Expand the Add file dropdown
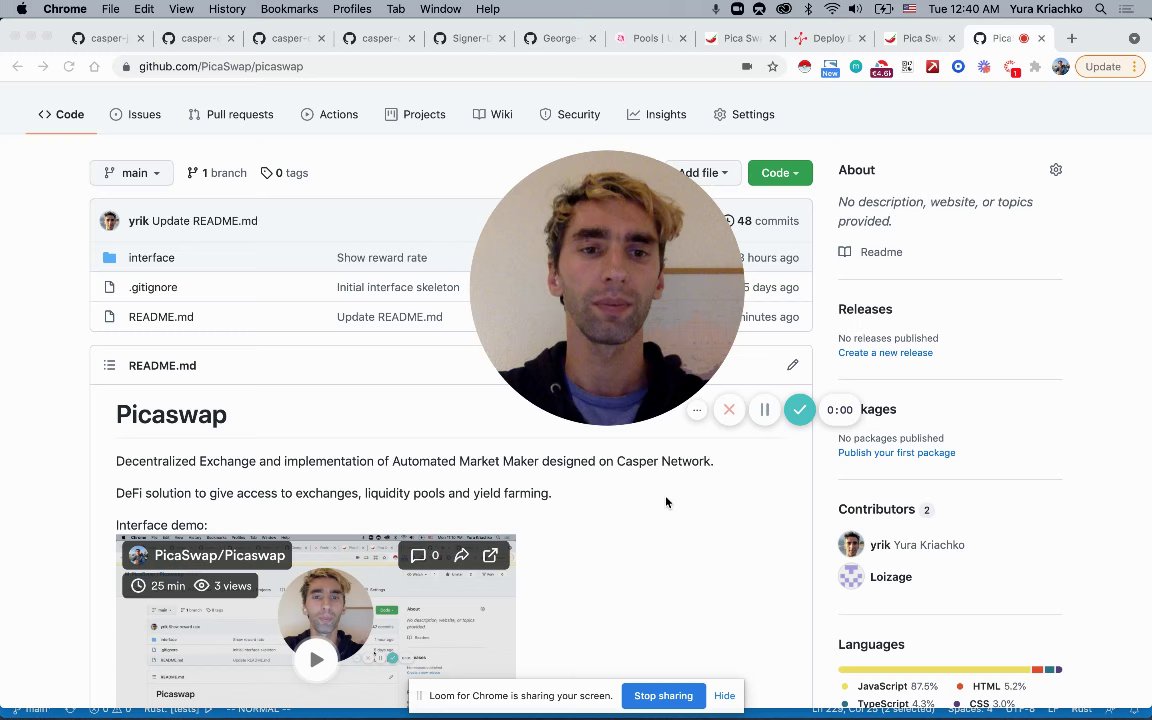Viewport: 1152px width, 720px height. [x=704, y=173]
